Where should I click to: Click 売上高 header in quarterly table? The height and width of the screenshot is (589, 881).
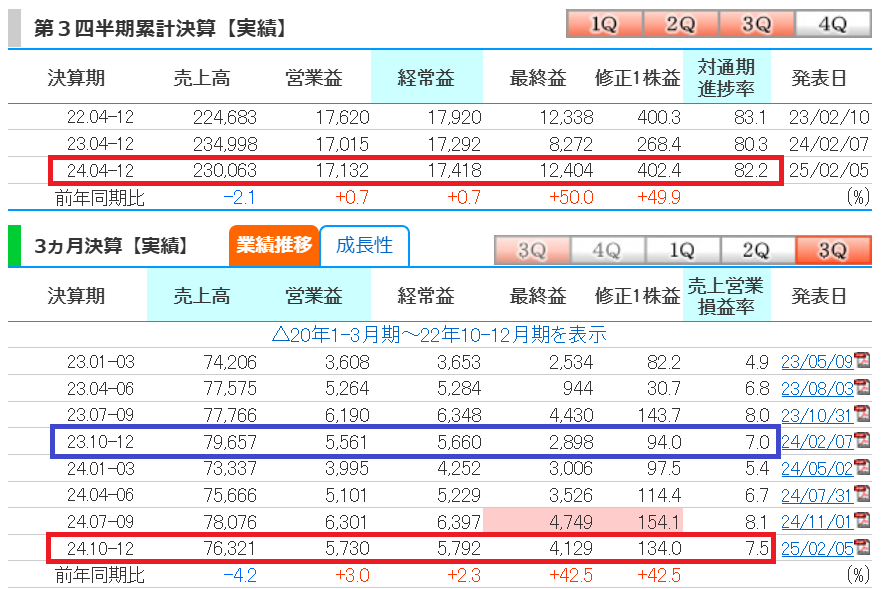202,296
